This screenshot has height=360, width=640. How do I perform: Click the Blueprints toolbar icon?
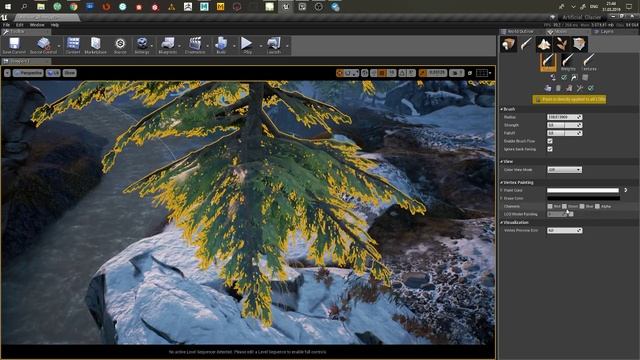point(167,46)
